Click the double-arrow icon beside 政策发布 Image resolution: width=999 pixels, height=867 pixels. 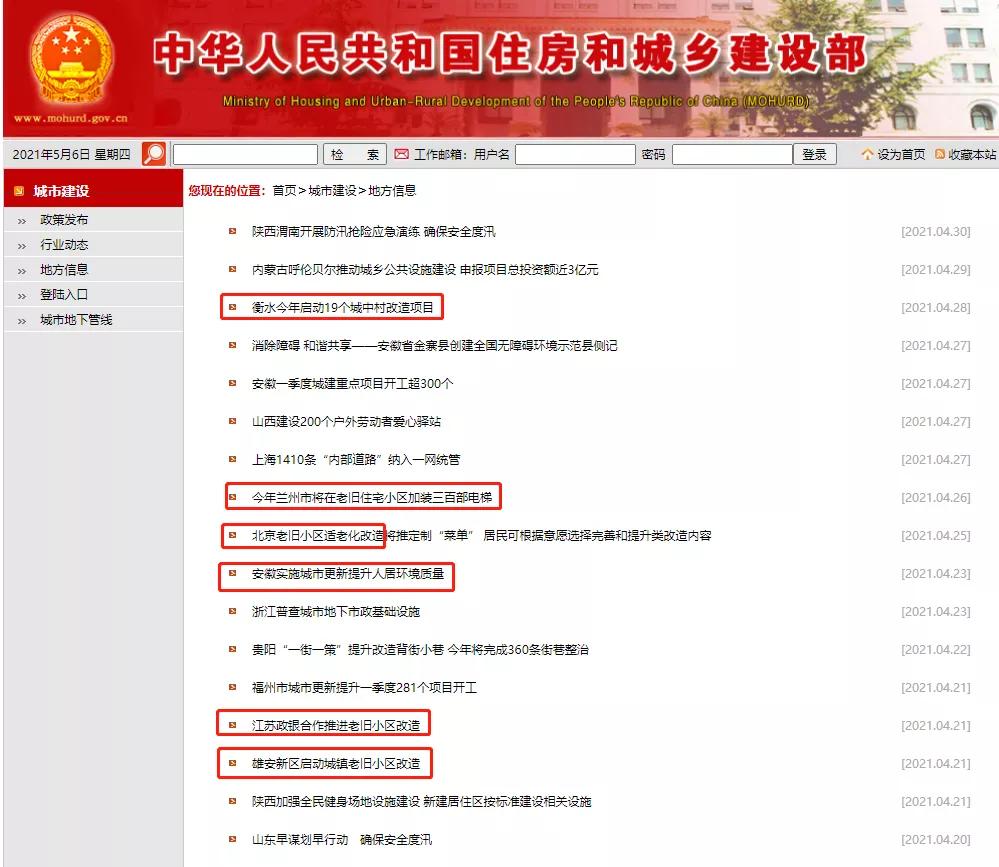tap(21, 220)
